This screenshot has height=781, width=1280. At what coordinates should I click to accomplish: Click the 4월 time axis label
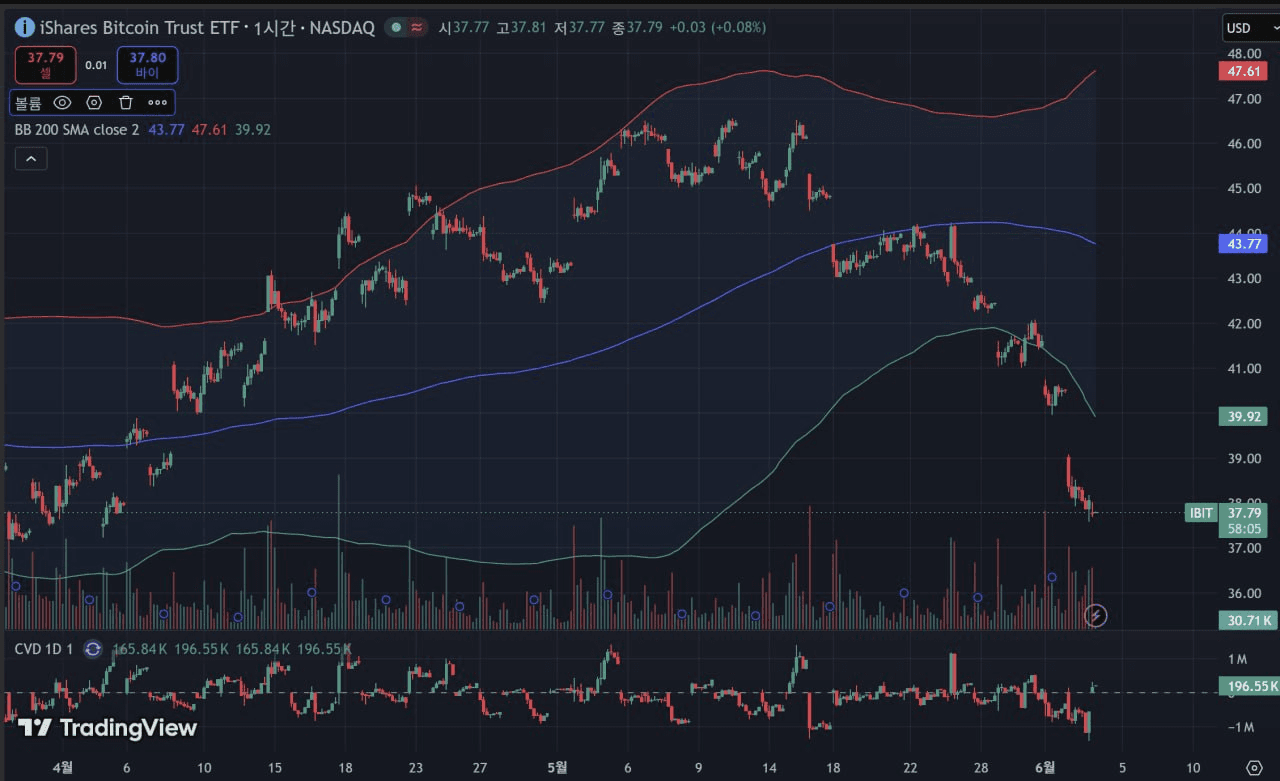pos(62,767)
